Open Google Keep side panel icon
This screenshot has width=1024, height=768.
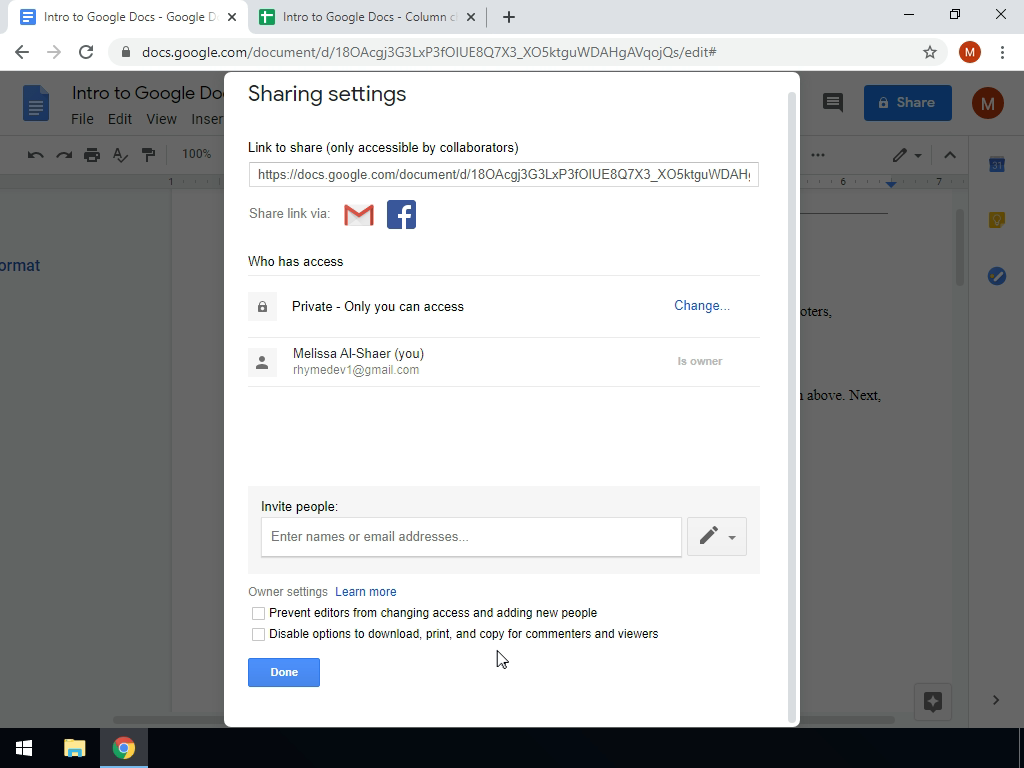tap(997, 220)
